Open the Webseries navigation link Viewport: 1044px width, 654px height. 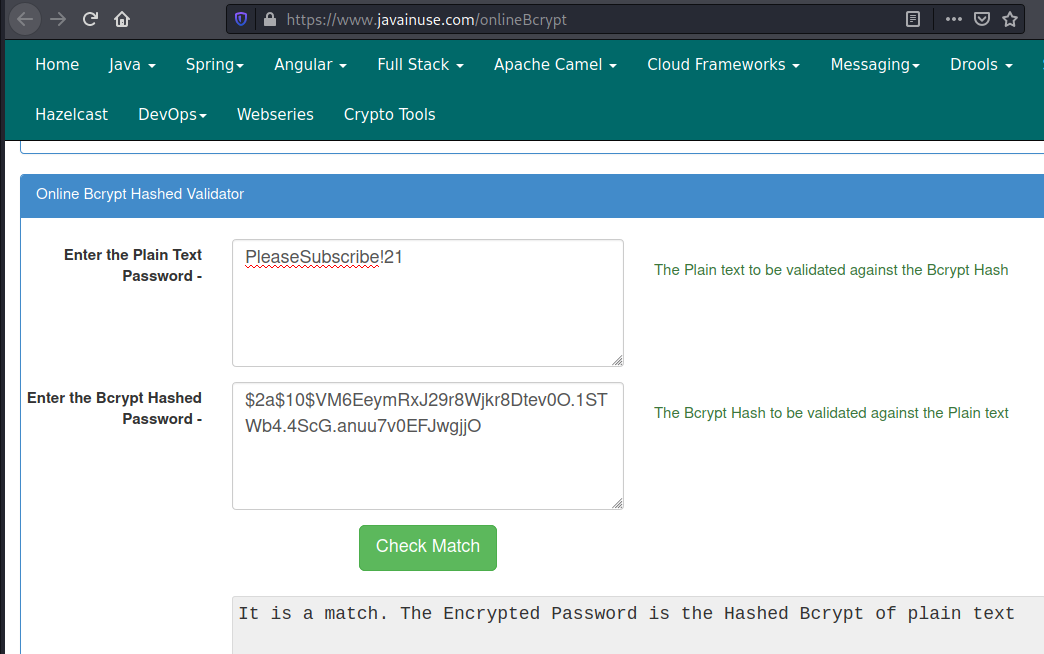275,114
